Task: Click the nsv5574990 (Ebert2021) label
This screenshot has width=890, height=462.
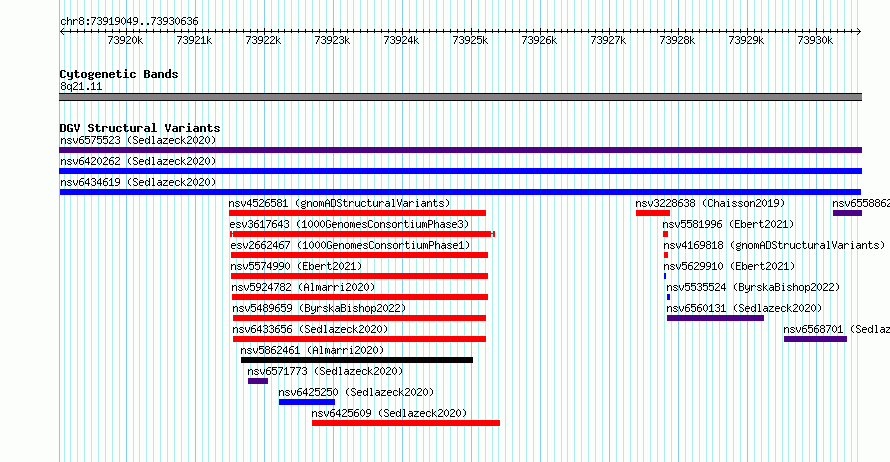Action: coord(296,266)
